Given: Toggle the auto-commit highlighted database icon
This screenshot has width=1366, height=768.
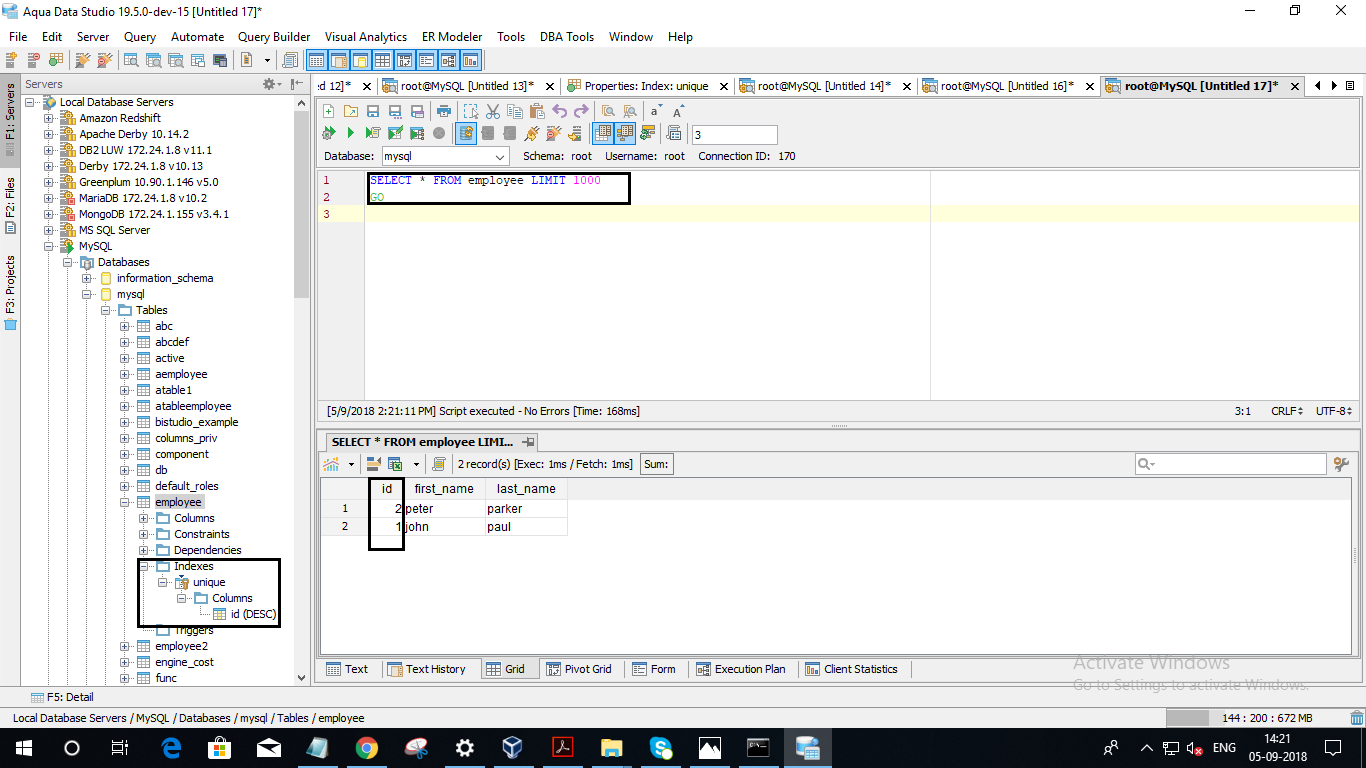Looking at the screenshot, I should click(466, 133).
